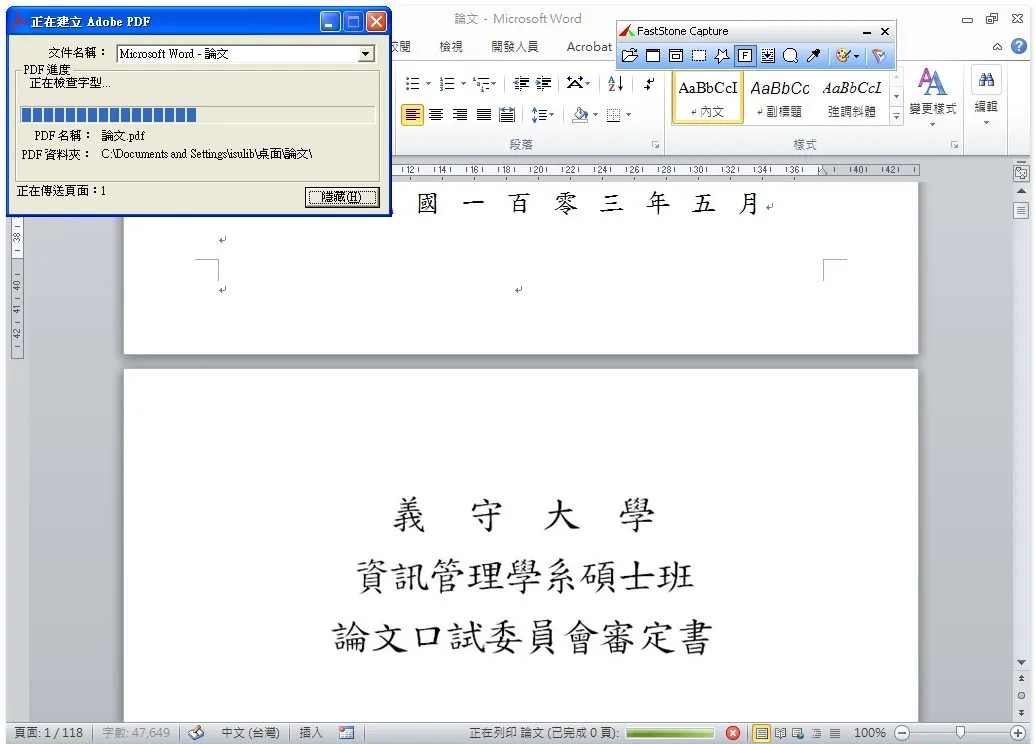Zoom out with the minus button
The width and height of the screenshot is (1036, 744).
[x=902, y=733]
